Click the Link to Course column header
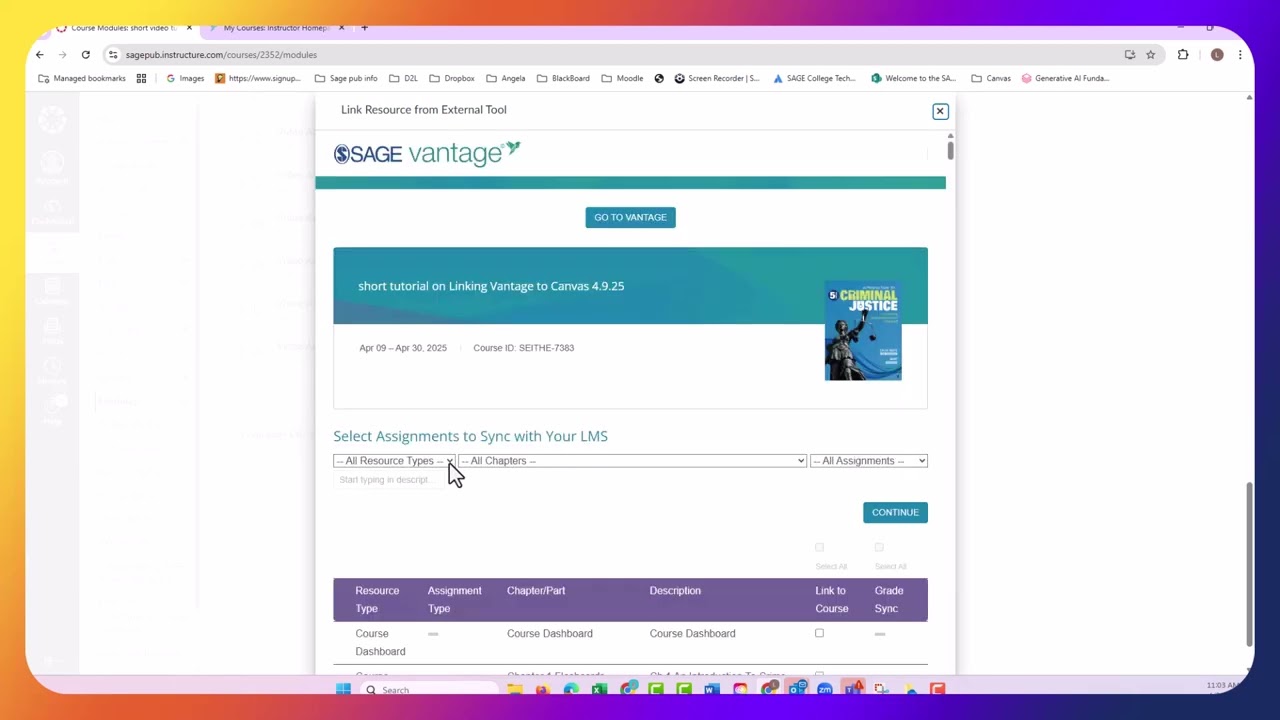Screen dimensions: 1280x720 click(x=831, y=599)
